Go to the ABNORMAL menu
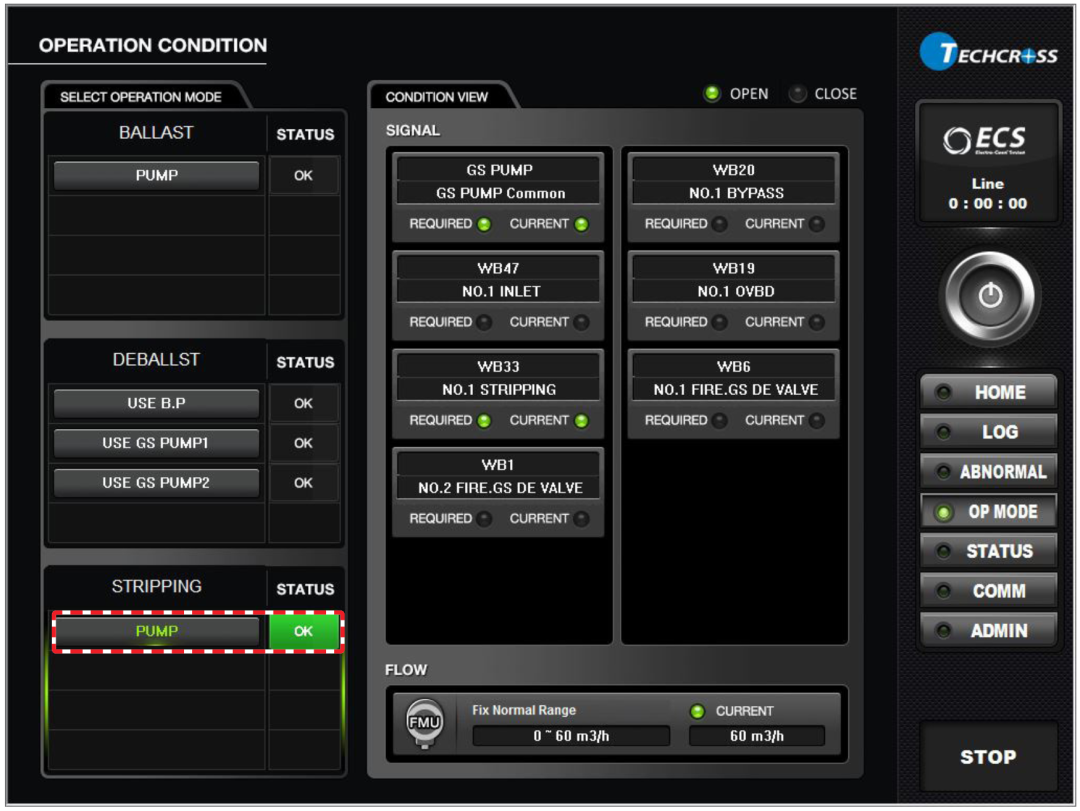 pyautogui.click(x=988, y=472)
